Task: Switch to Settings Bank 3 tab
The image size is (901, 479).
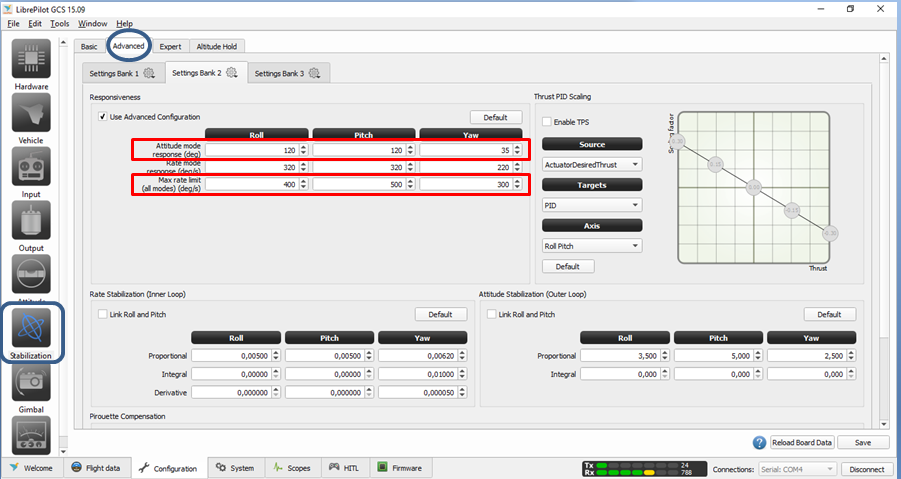Action: (x=286, y=73)
